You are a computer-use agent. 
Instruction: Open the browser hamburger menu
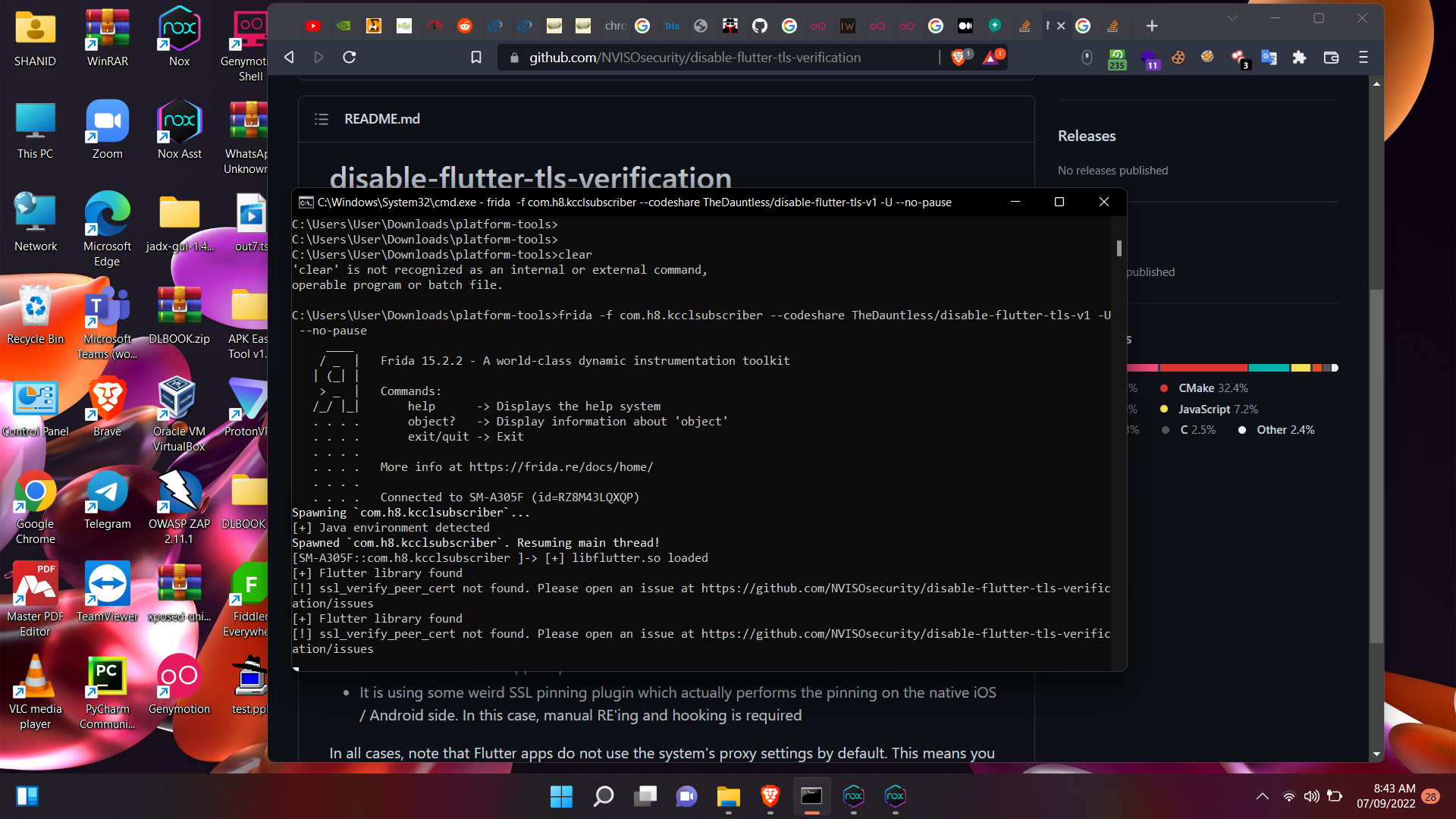pyautogui.click(x=1363, y=58)
